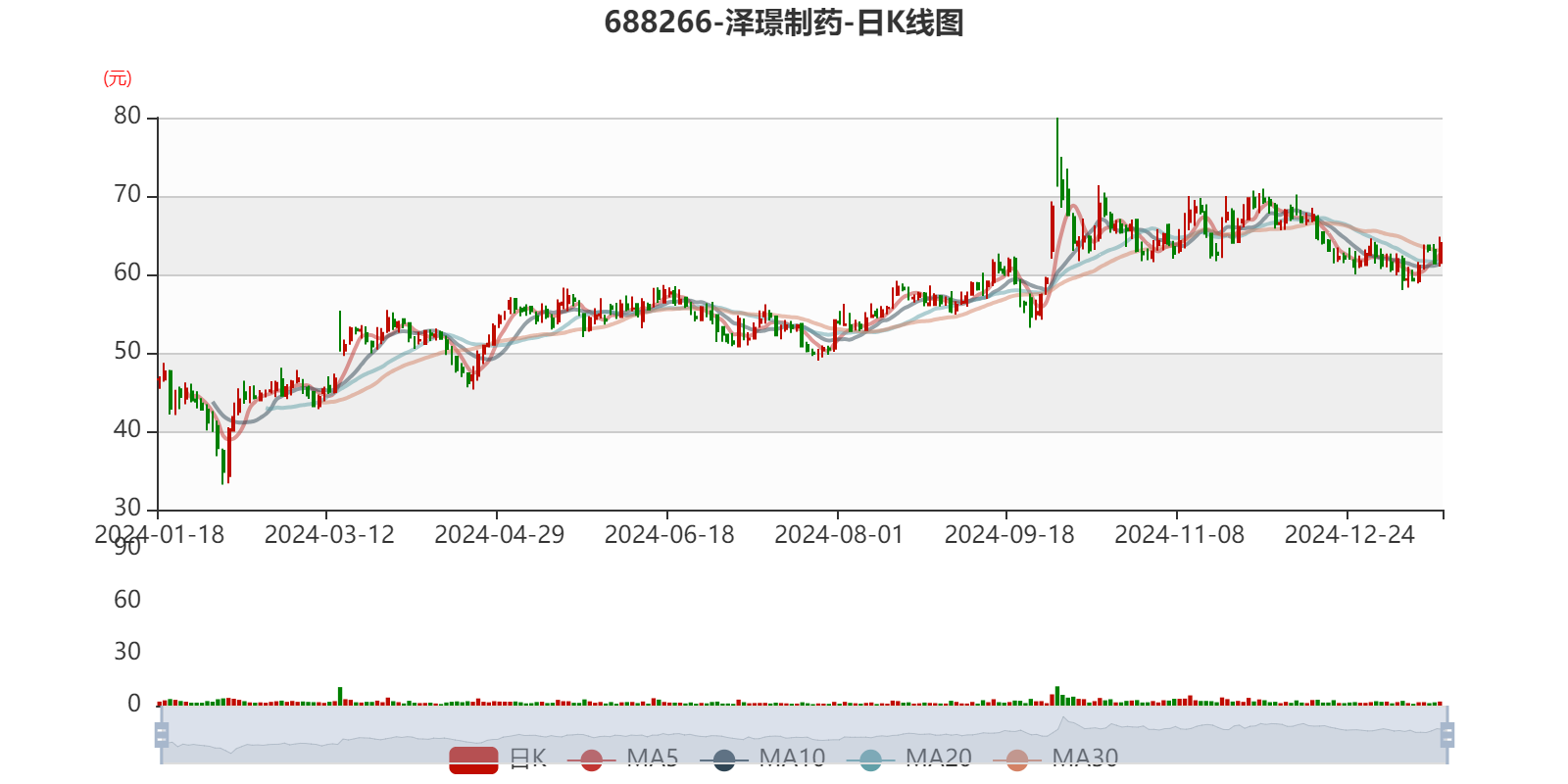The height and width of the screenshot is (784, 1568).
Task: Click the largest volume bar in late September
Action: pyautogui.click(x=1057, y=696)
